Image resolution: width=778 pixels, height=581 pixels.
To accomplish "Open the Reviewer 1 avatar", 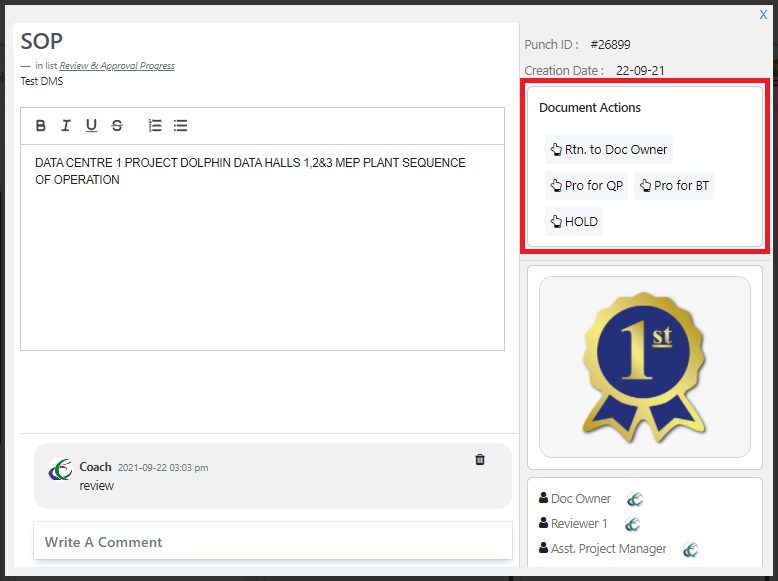I will [x=632, y=524].
